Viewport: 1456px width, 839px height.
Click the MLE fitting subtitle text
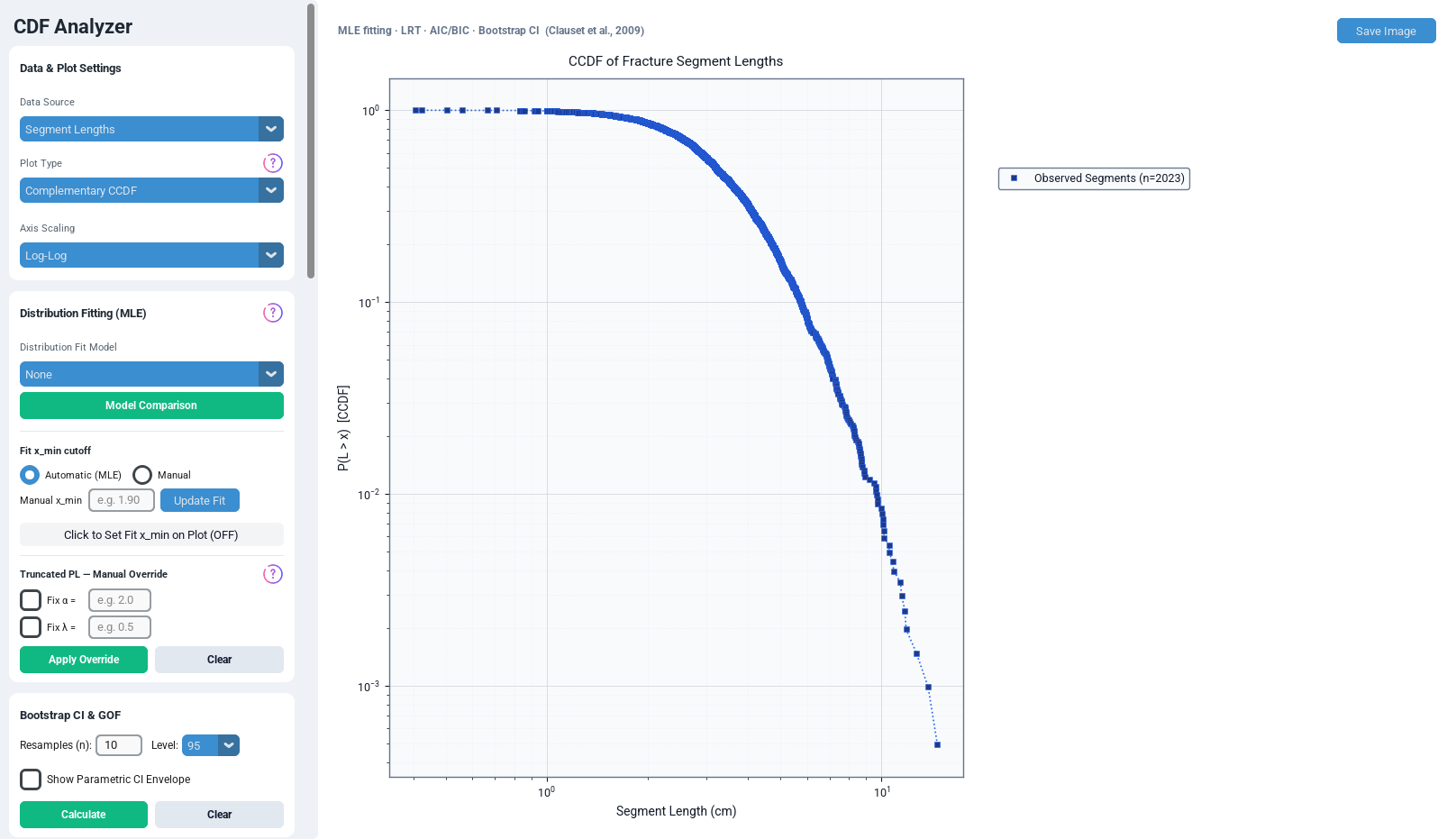click(x=491, y=31)
